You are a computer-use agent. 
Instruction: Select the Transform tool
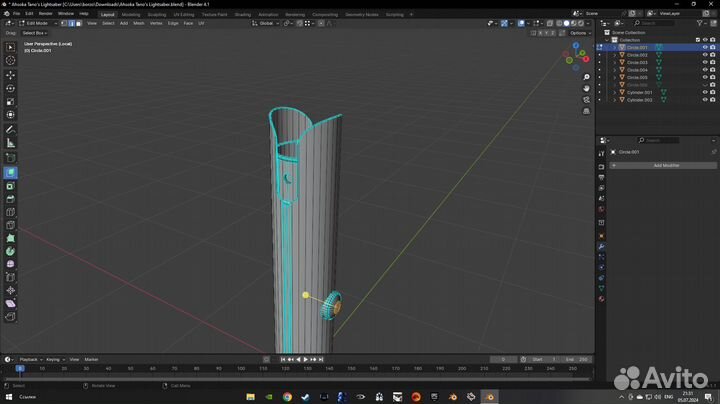click(10, 115)
